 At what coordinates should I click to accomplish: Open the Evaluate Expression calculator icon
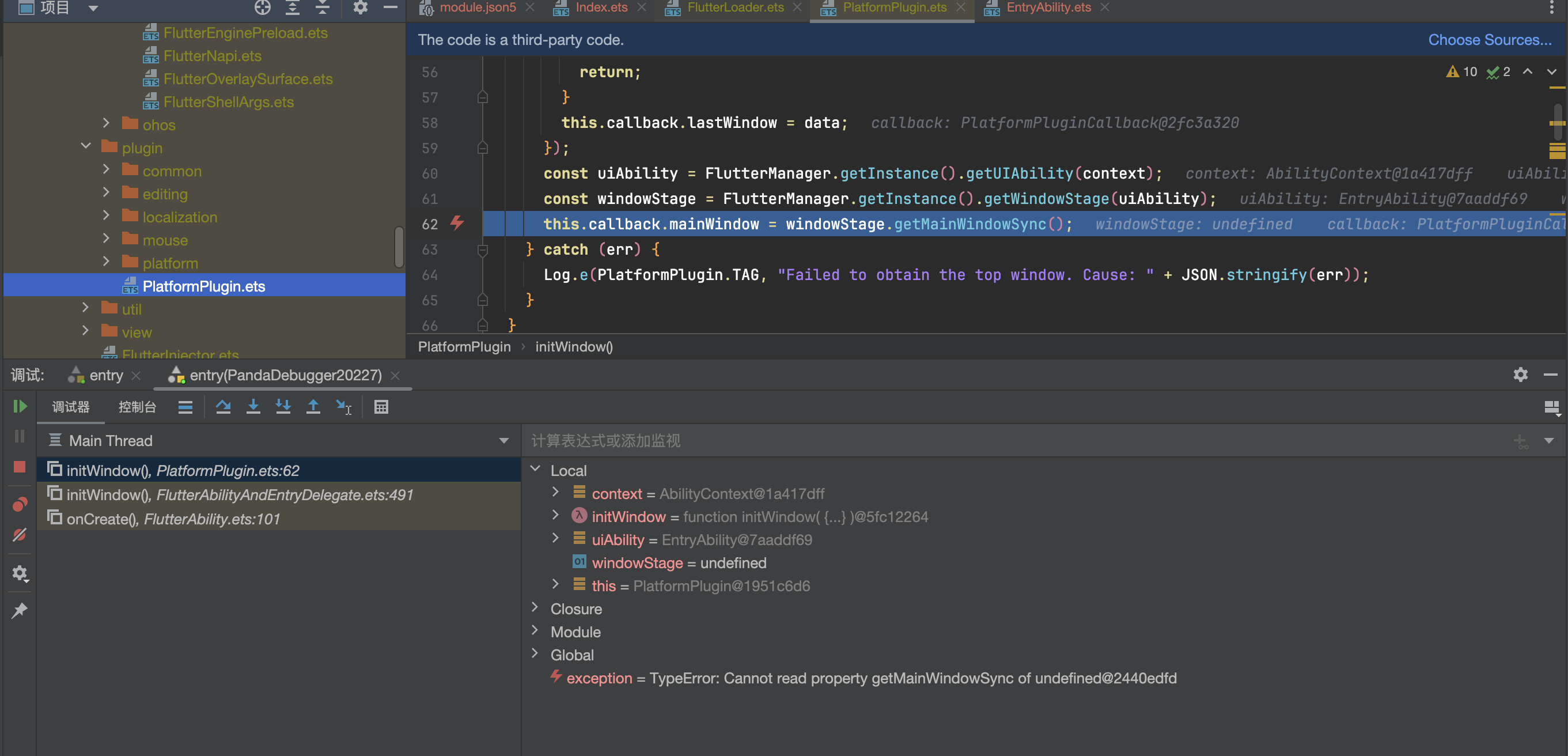coord(381,407)
